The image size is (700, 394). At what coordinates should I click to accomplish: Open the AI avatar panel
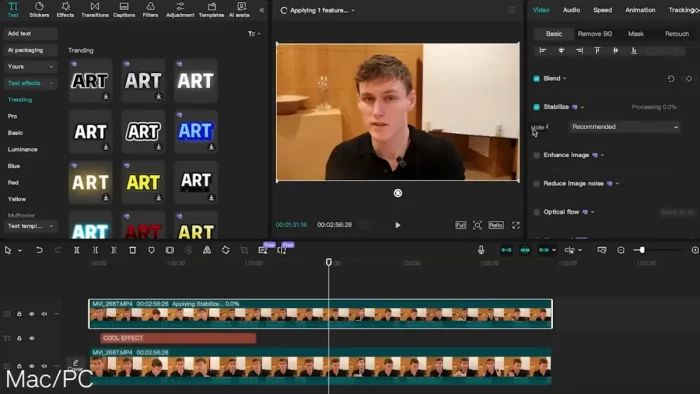[240, 10]
